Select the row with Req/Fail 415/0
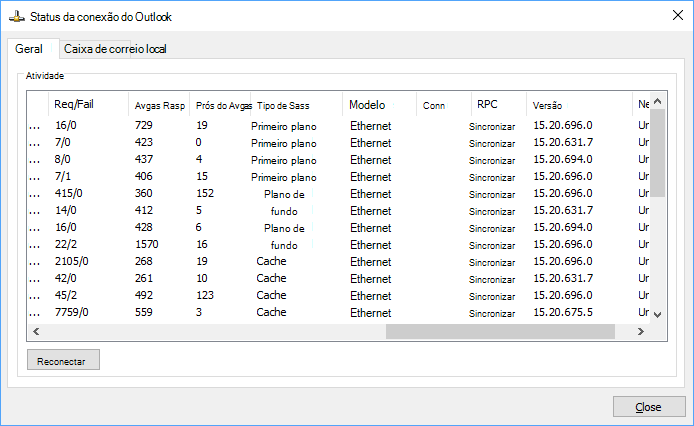Image resolution: width=694 pixels, height=426 pixels. coord(338,194)
